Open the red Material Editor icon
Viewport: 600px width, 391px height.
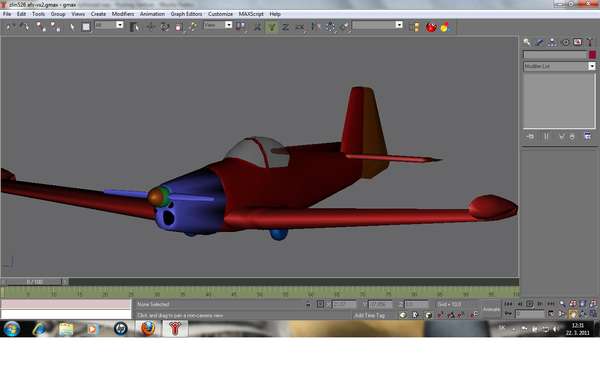431,27
